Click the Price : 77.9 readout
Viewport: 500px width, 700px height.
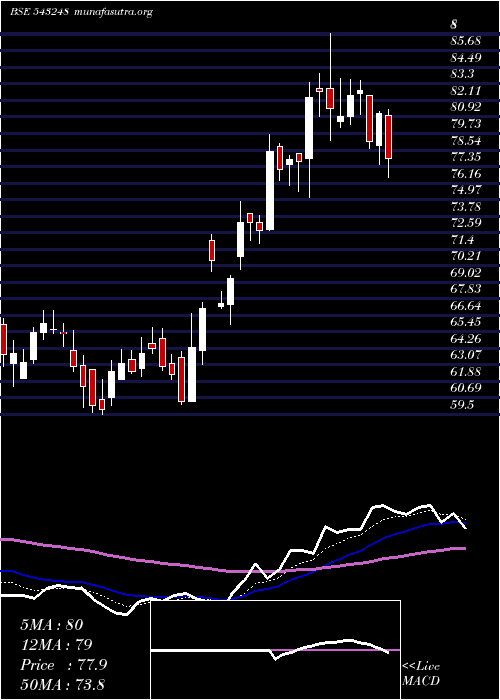pos(63,665)
